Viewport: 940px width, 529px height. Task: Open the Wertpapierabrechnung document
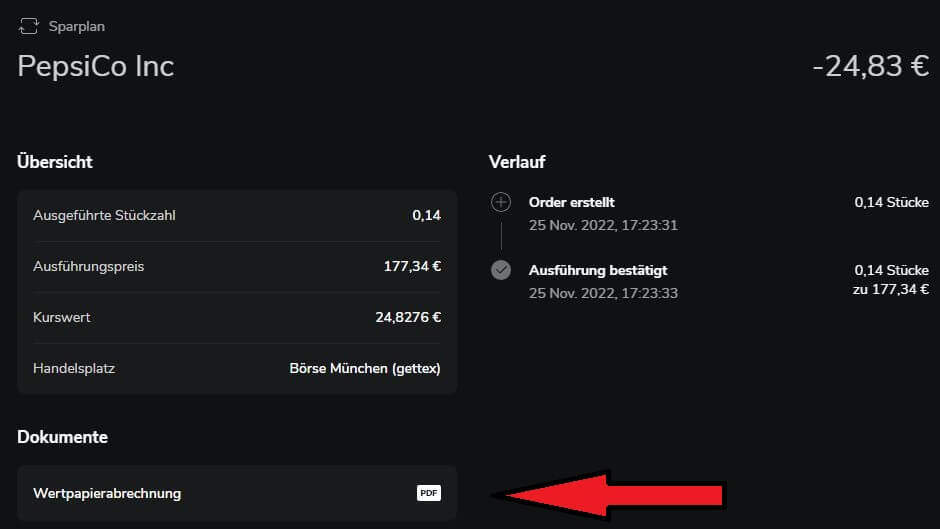pos(107,493)
